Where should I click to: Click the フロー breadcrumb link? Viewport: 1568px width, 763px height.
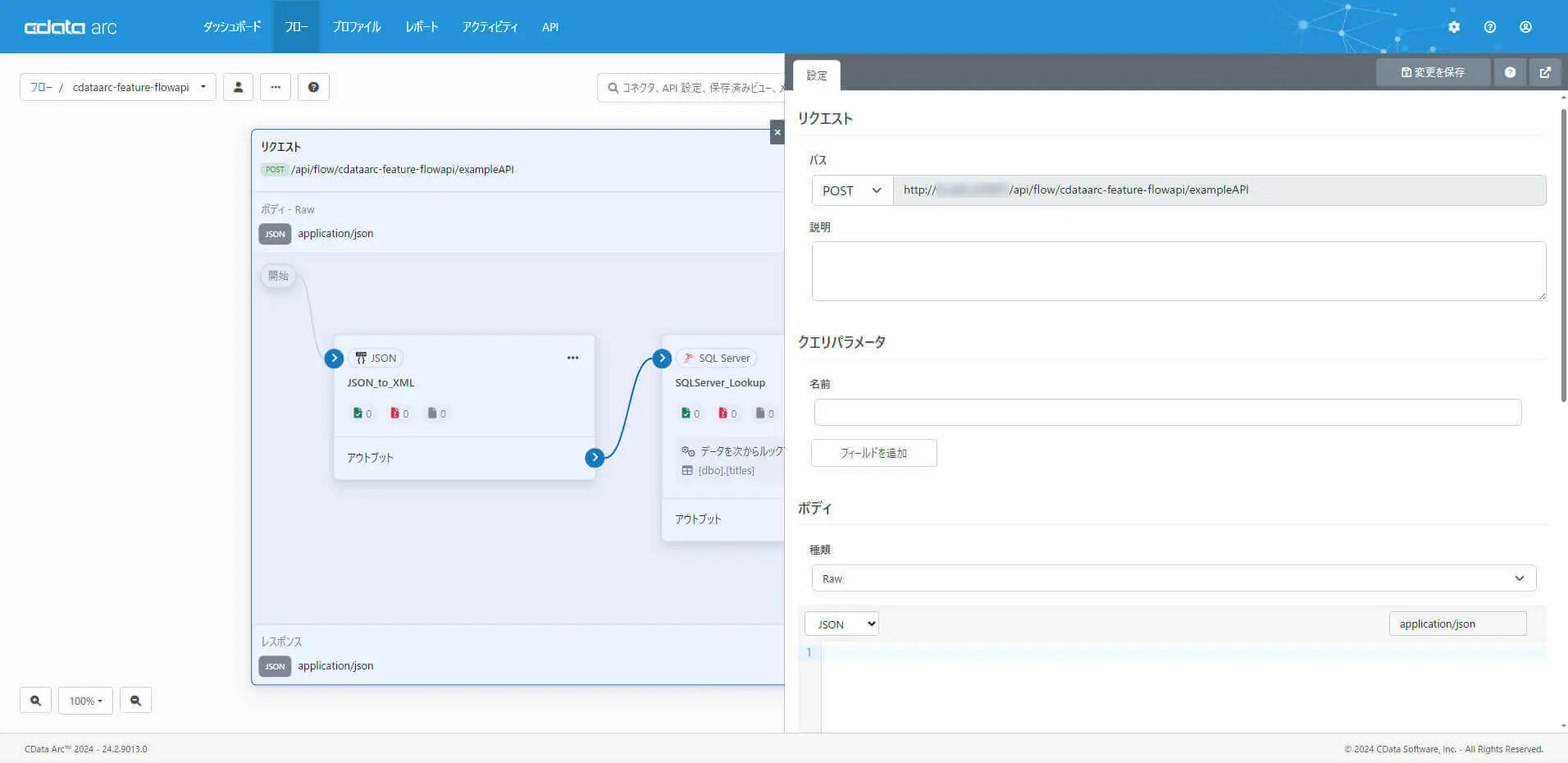click(41, 87)
